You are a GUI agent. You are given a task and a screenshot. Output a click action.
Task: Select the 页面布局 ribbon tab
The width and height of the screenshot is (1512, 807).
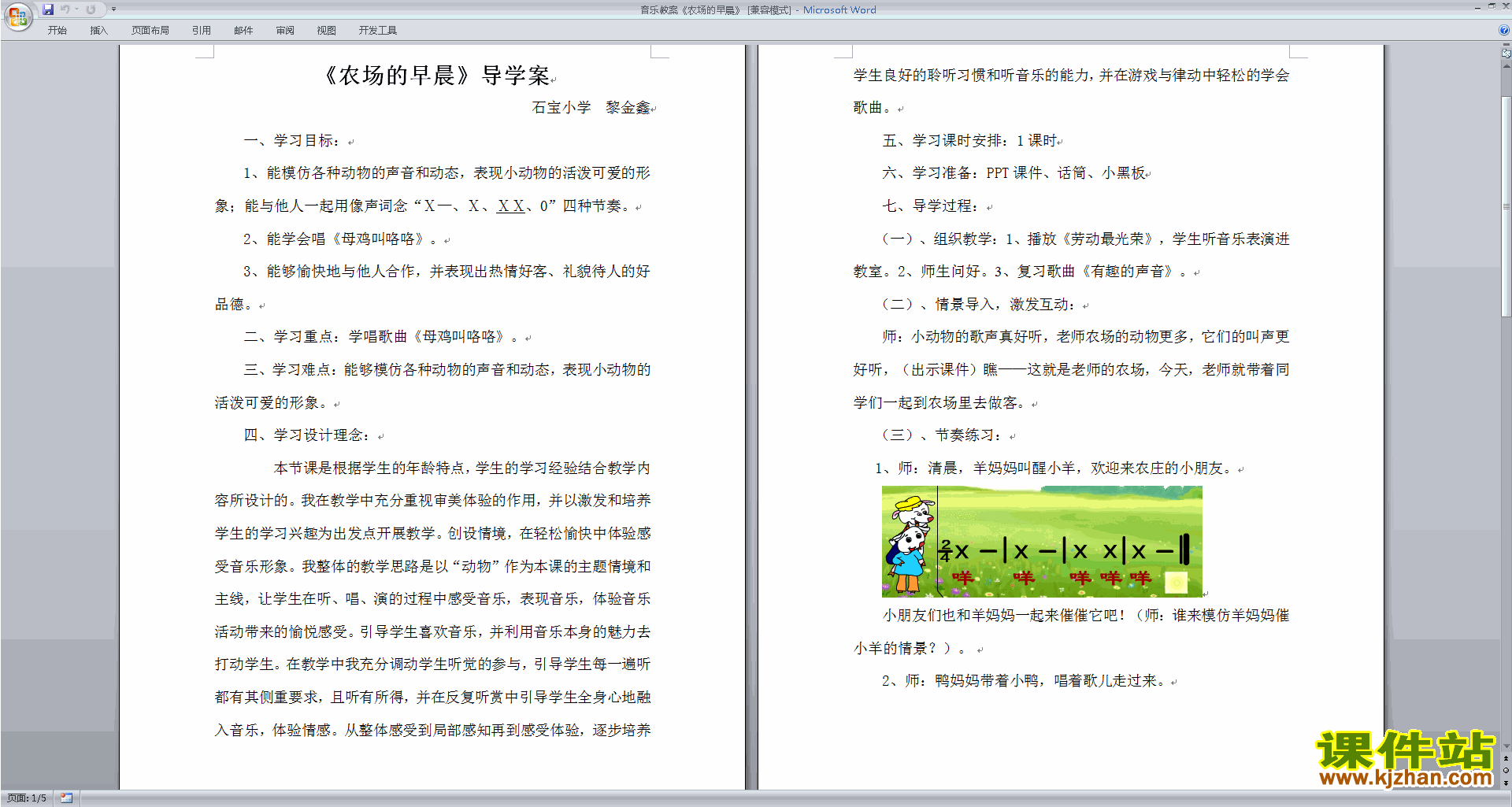150,31
